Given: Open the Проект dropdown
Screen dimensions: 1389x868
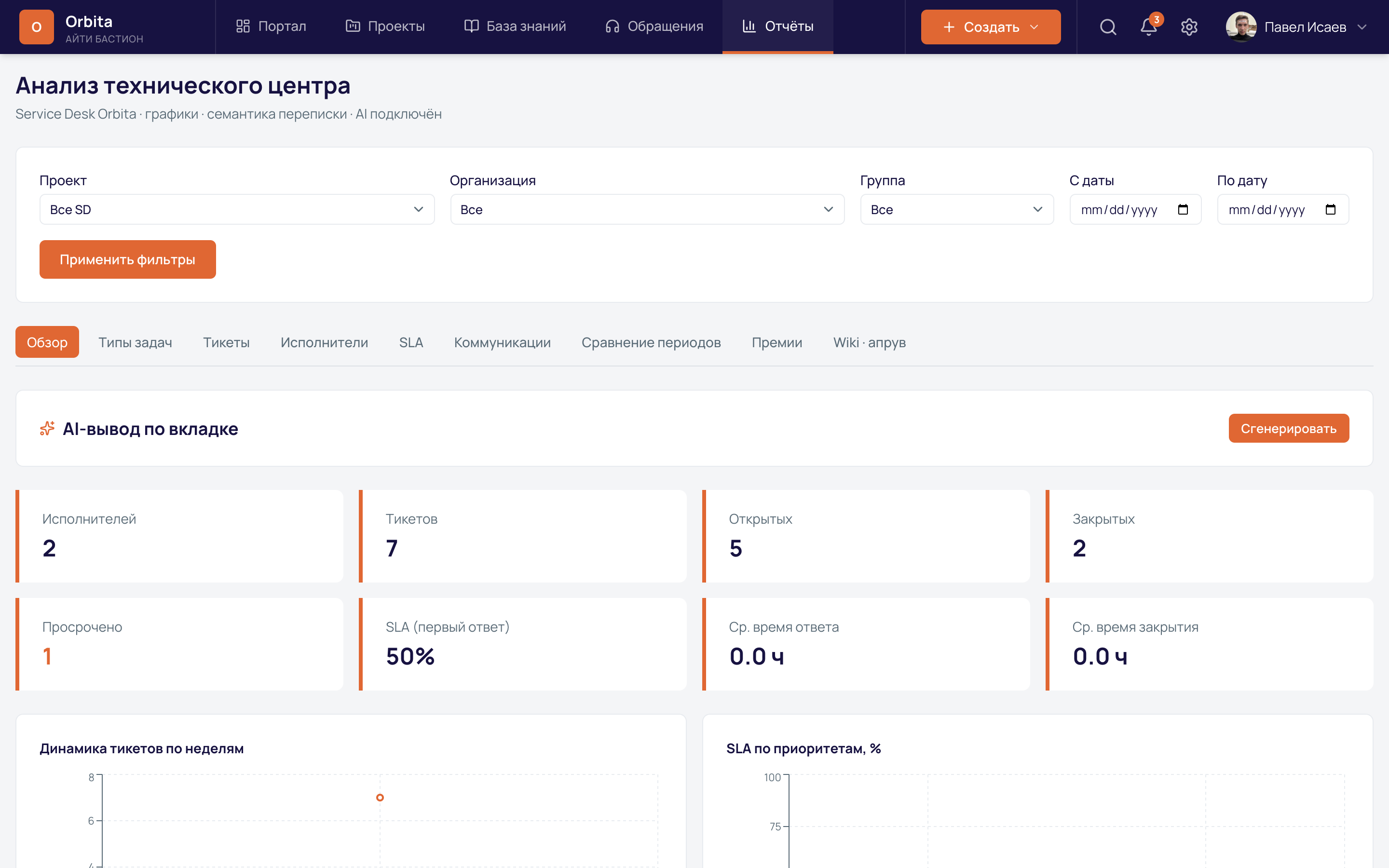Looking at the screenshot, I should pyautogui.click(x=236, y=210).
